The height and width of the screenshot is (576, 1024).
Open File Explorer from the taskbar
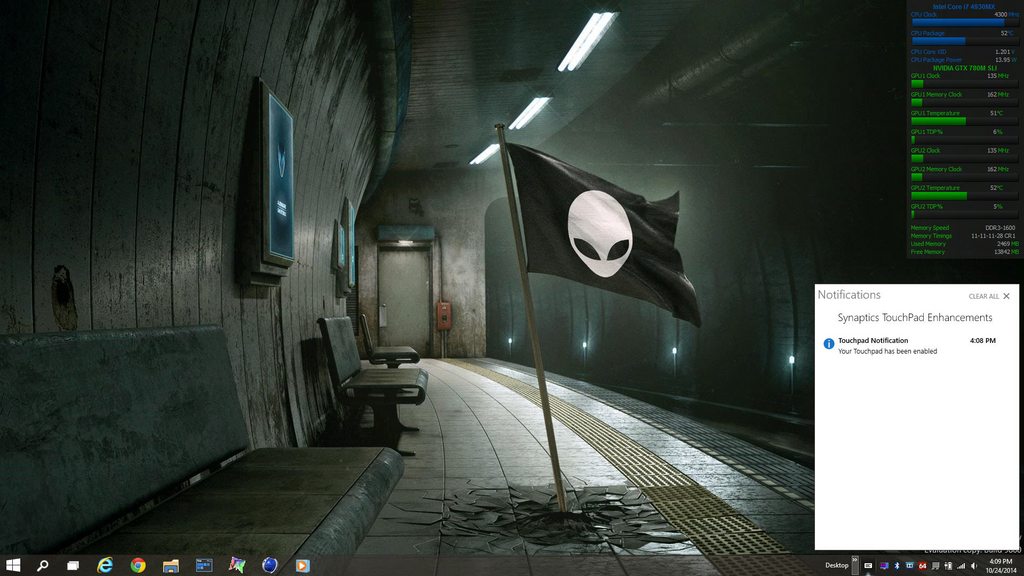[170, 566]
